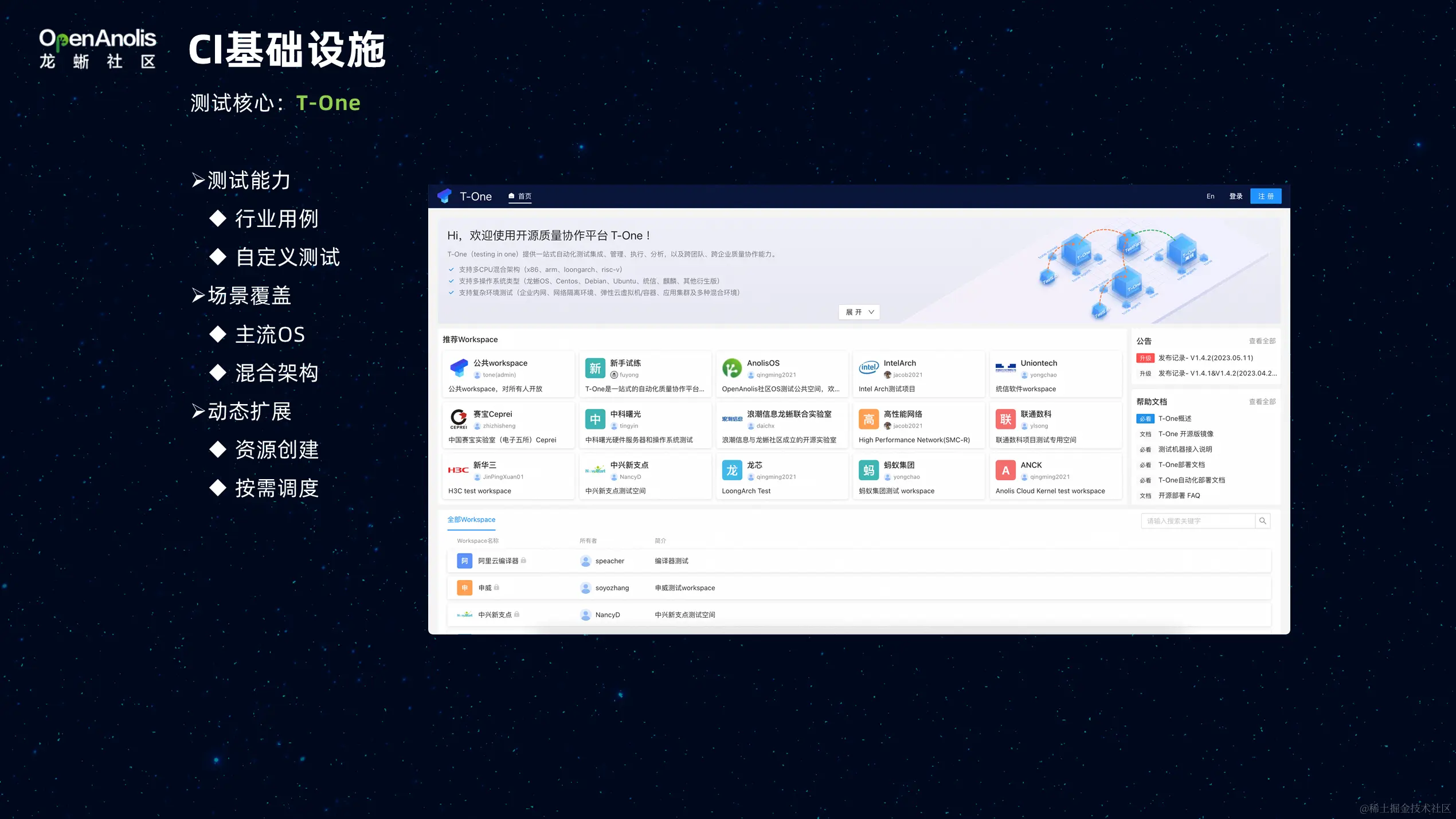
Task: Focus the workspace search keyword field
Action: [x=1198, y=521]
